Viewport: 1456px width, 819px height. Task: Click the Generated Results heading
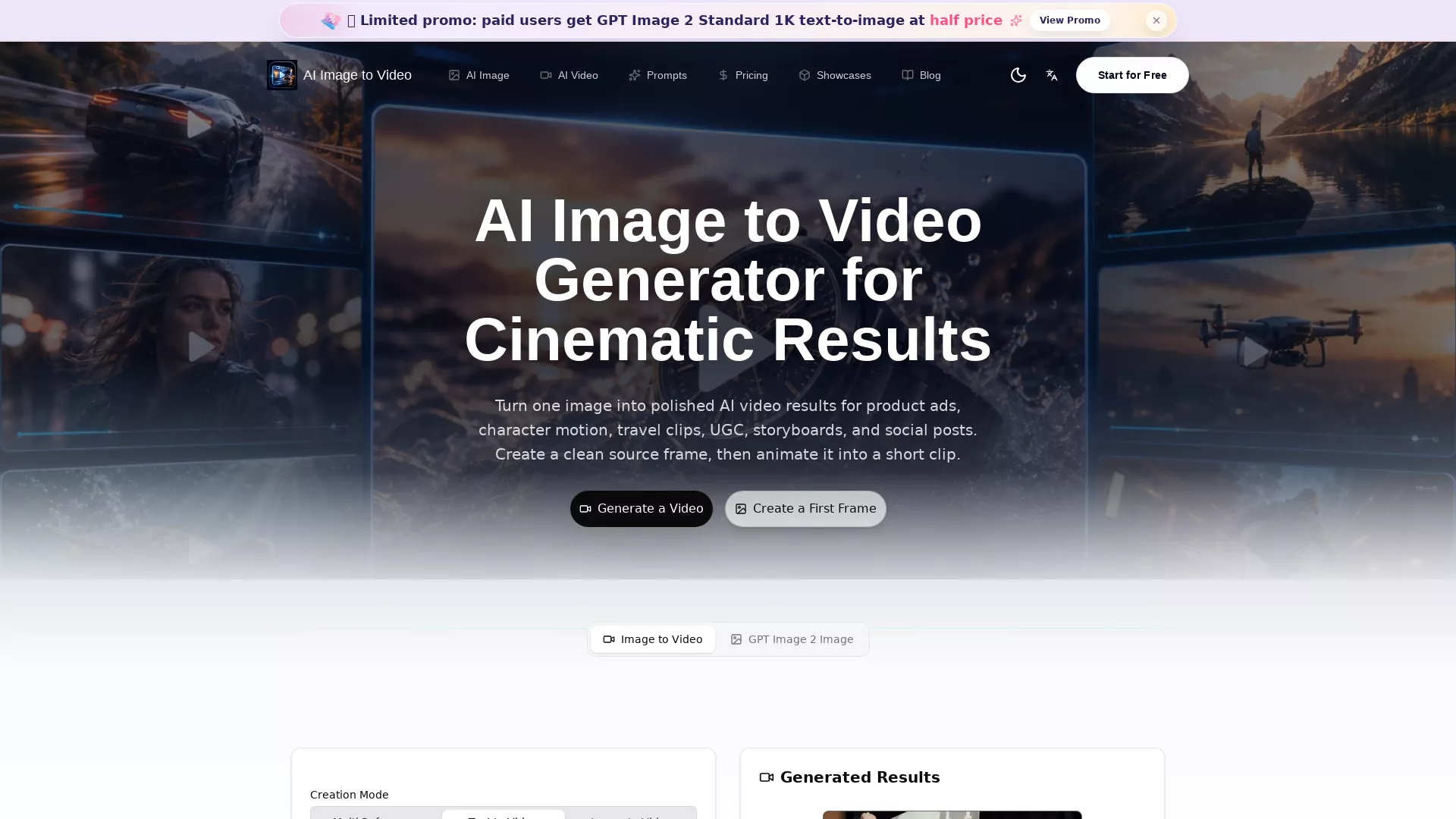coord(860,777)
